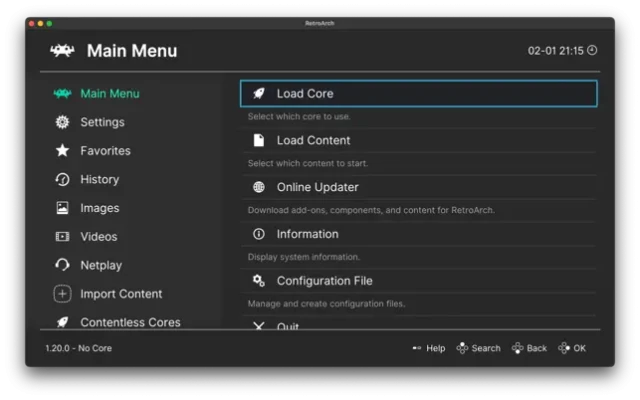Click the OK gamepad glyph icon
Viewport: 640px width, 400px height.
564,348
